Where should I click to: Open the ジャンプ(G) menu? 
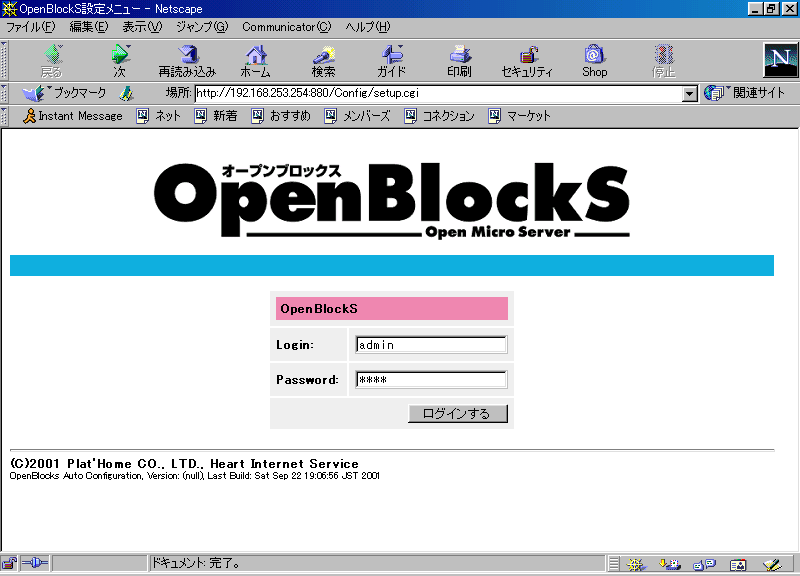202,27
